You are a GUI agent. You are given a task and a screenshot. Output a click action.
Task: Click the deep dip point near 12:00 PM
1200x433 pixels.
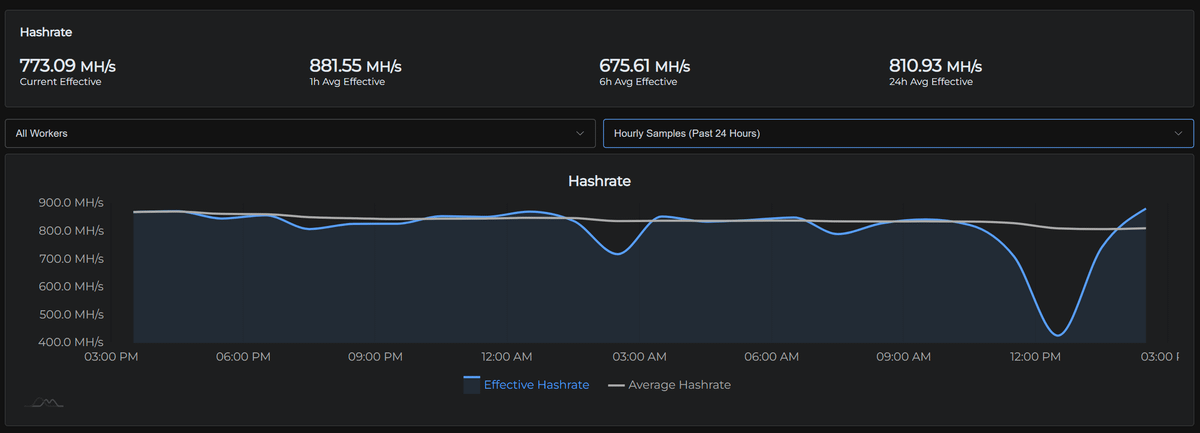tap(1058, 334)
